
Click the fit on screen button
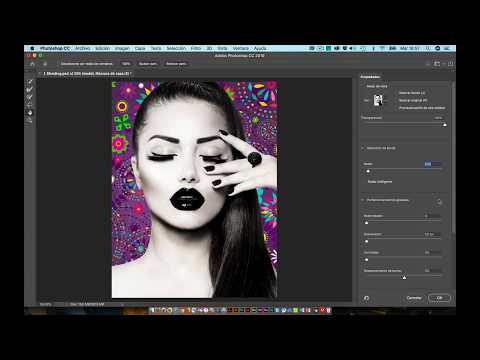tap(148, 64)
